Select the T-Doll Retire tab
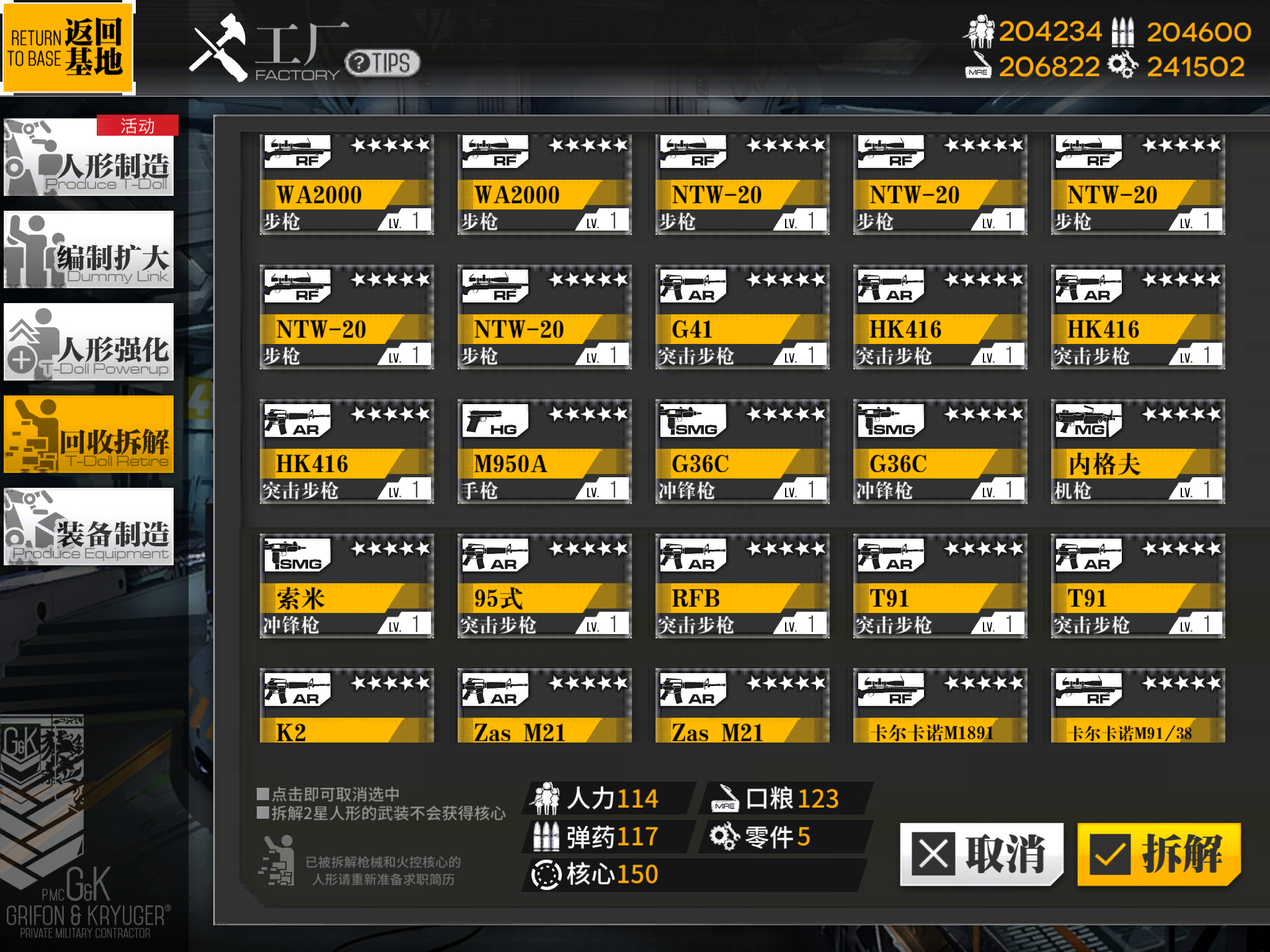This screenshot has height=952, width=1270. coord(89,434)
